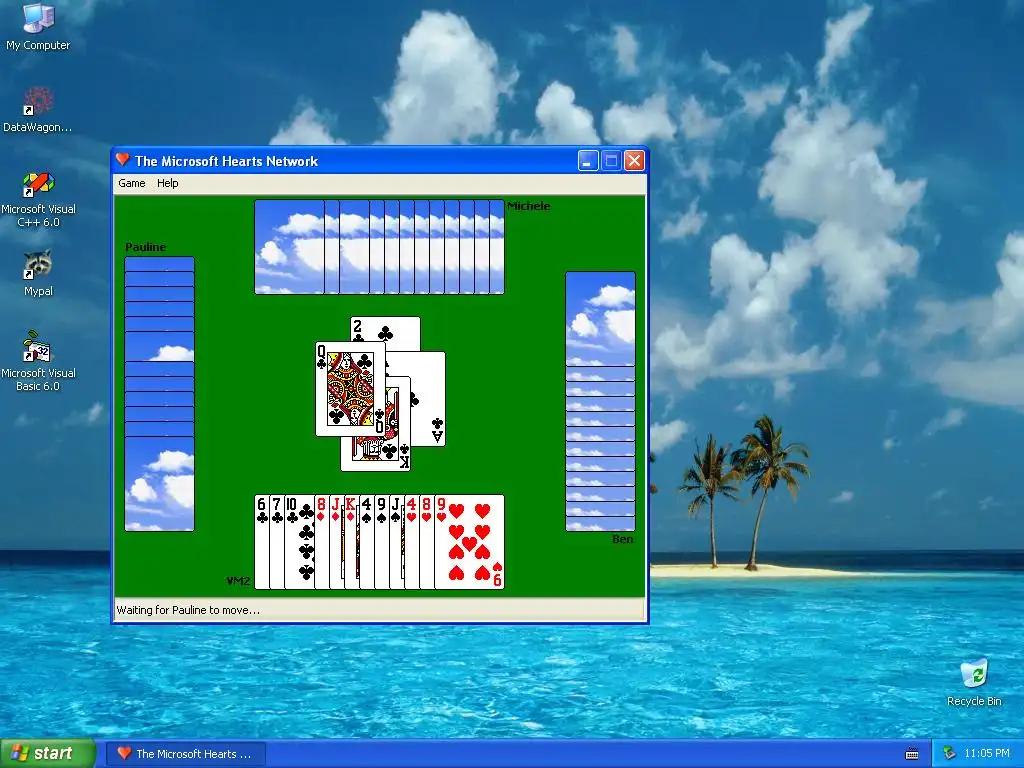Click 'The Microsoft Hearts Network' title text
Viewport: 1024px width, 768px height.
[x=226, y=161]
